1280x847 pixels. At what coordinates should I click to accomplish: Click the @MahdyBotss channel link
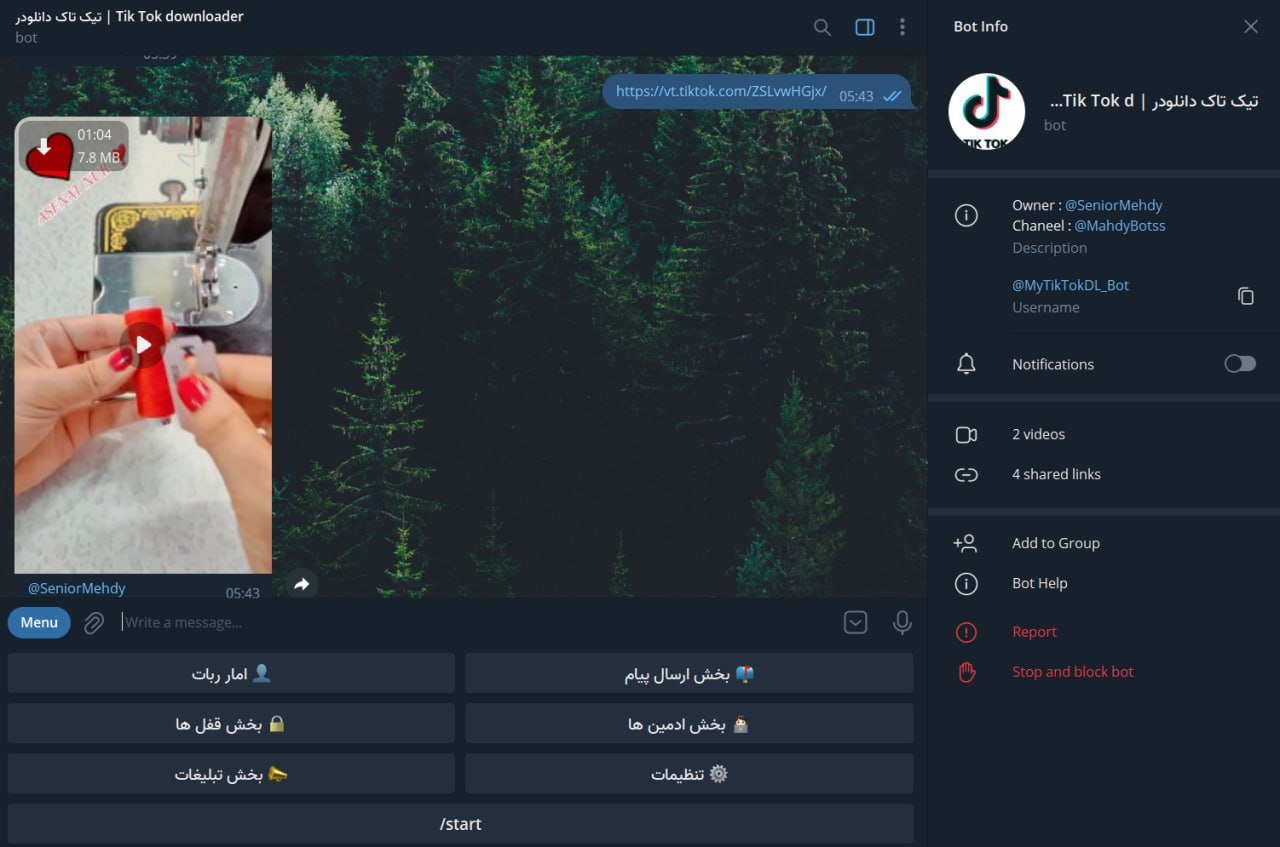coord(1120,226)
